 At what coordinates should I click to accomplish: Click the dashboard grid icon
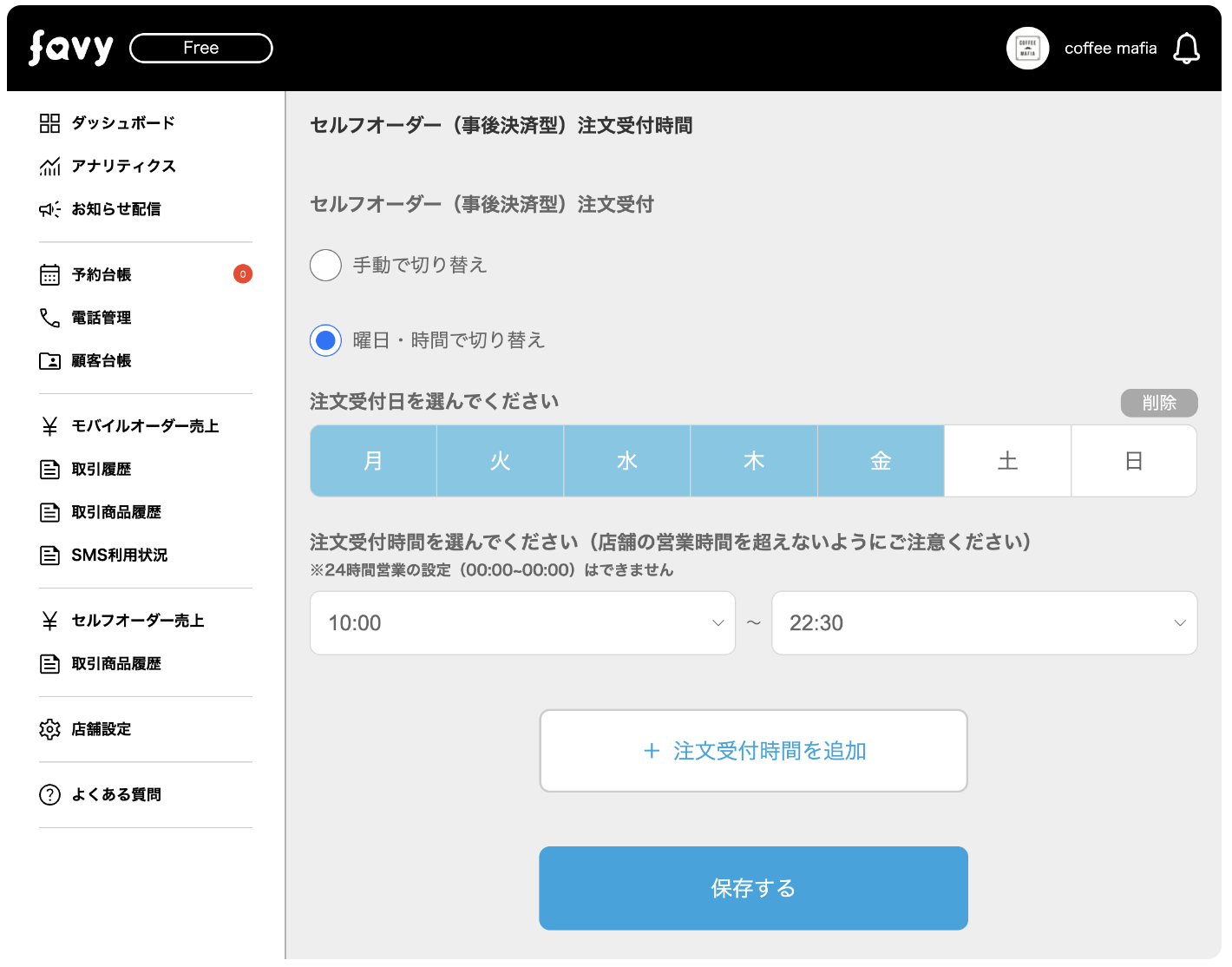49,123
